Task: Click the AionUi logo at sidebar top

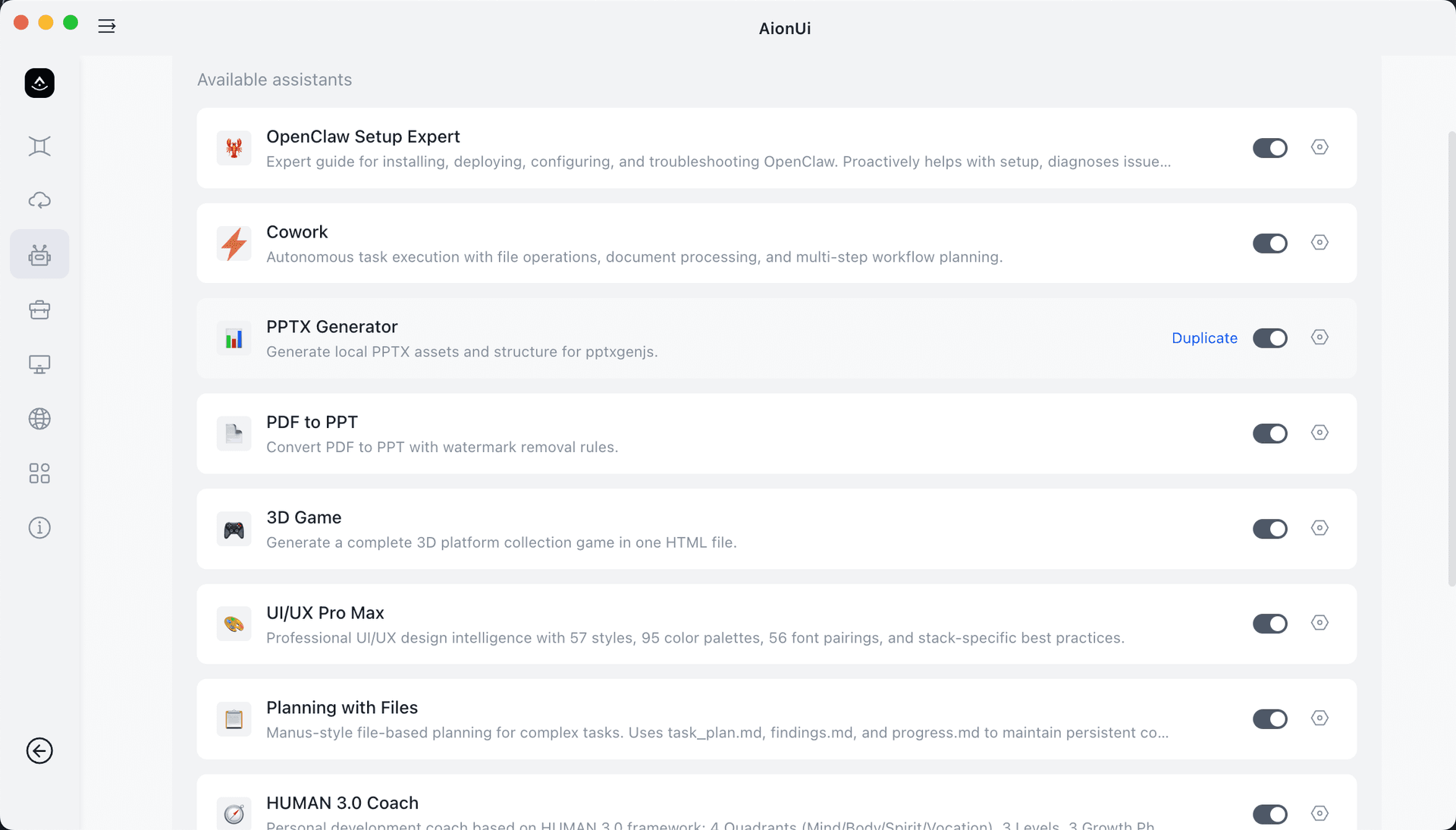Action: [39, 83]
